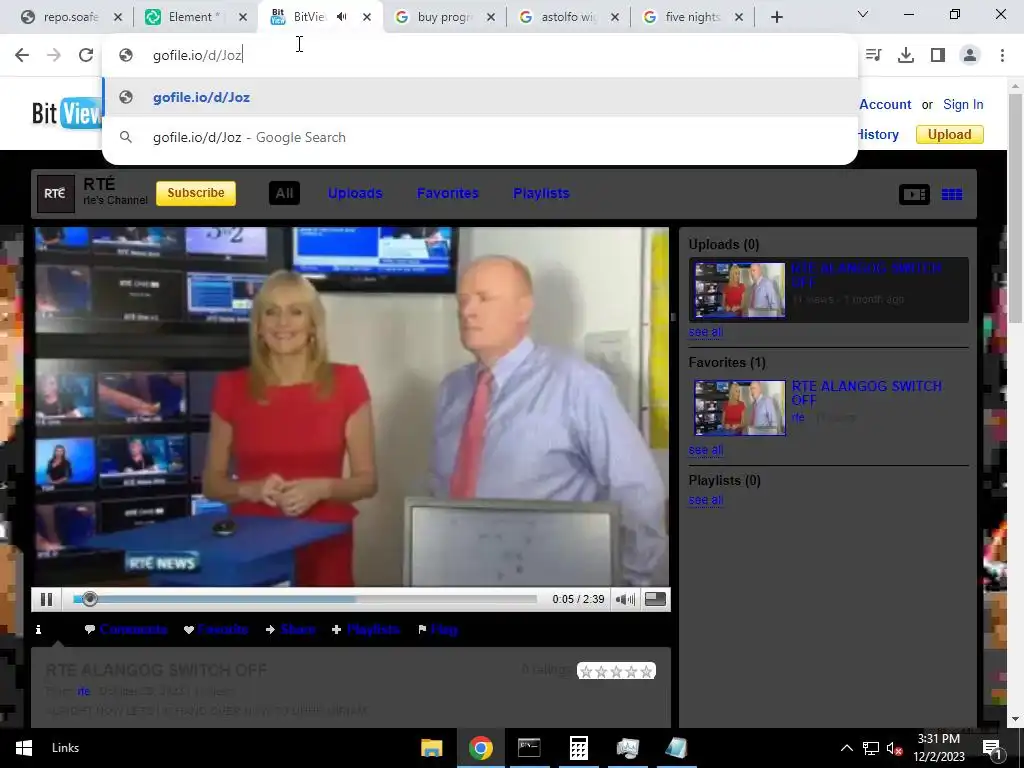Subscribe to the RTÉ channel
The width and height of the screenshot is (1024, 768).
(196, 193)
